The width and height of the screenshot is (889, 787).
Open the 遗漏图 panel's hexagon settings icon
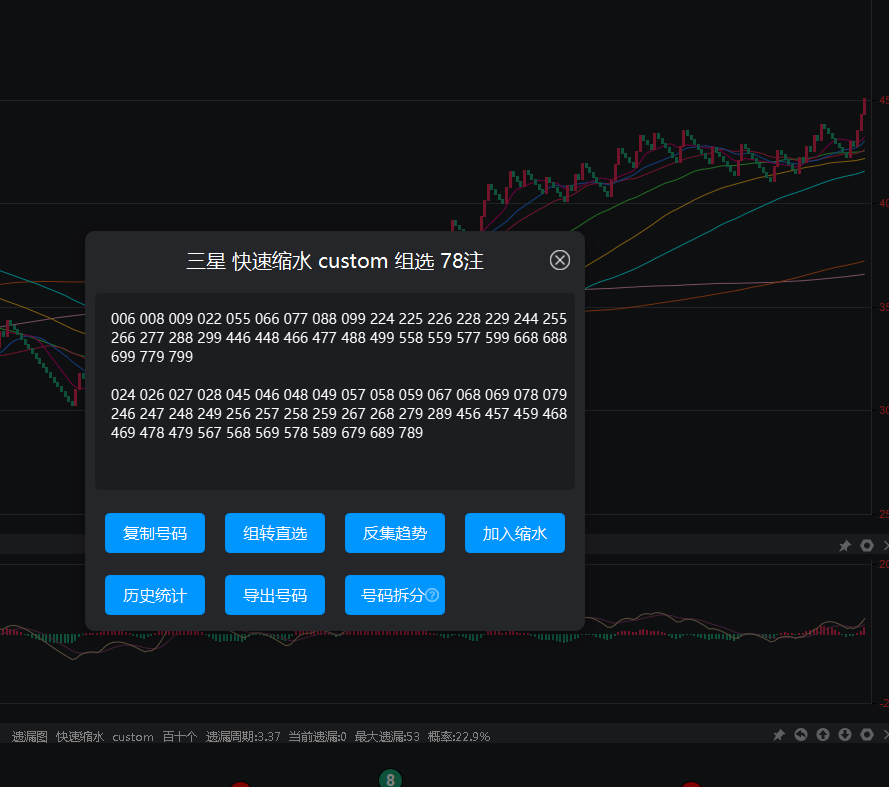coord(867,735)
